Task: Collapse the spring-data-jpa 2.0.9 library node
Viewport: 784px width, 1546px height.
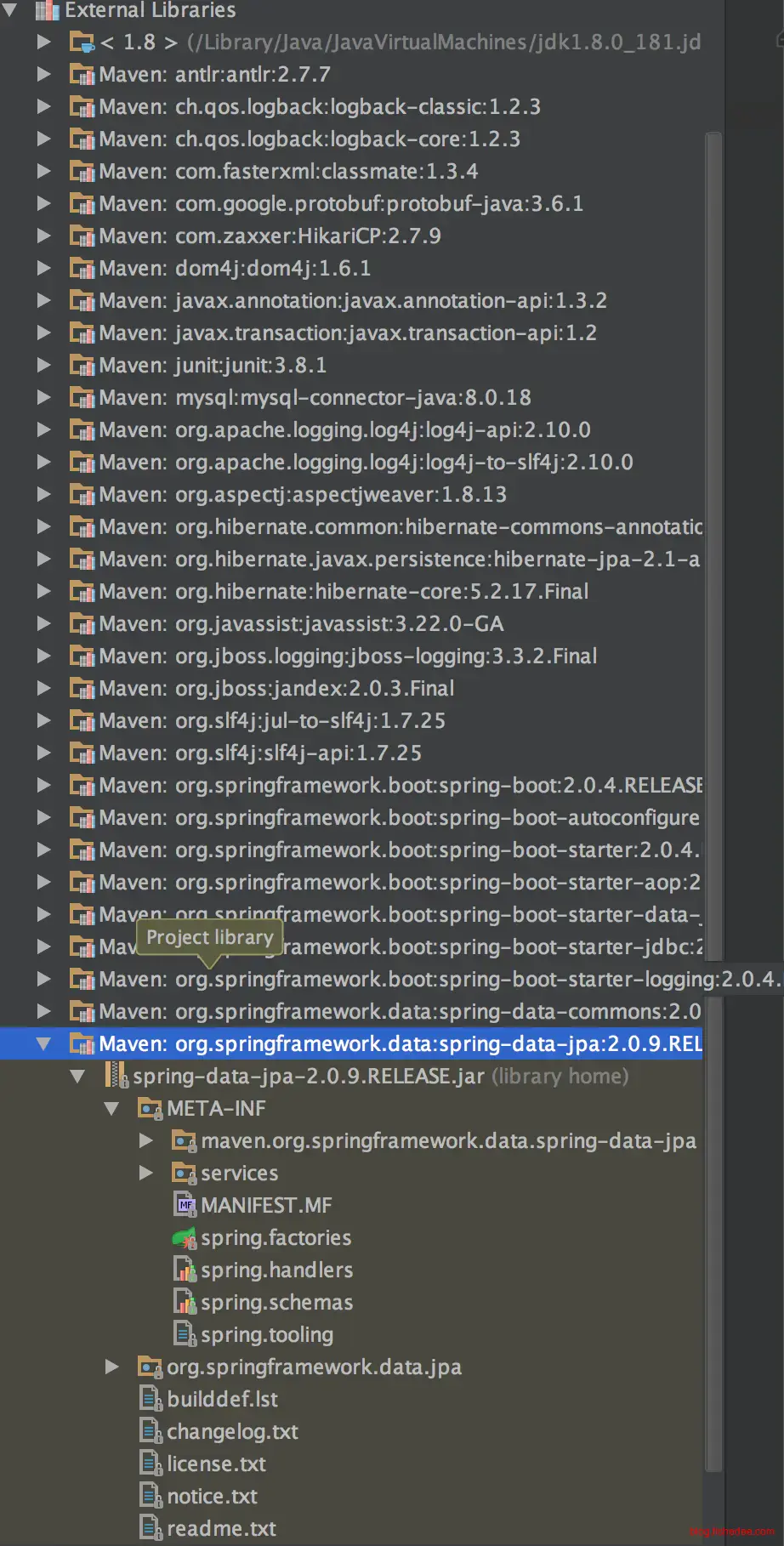Action: pyautogui.click(x=43, y=1044)
